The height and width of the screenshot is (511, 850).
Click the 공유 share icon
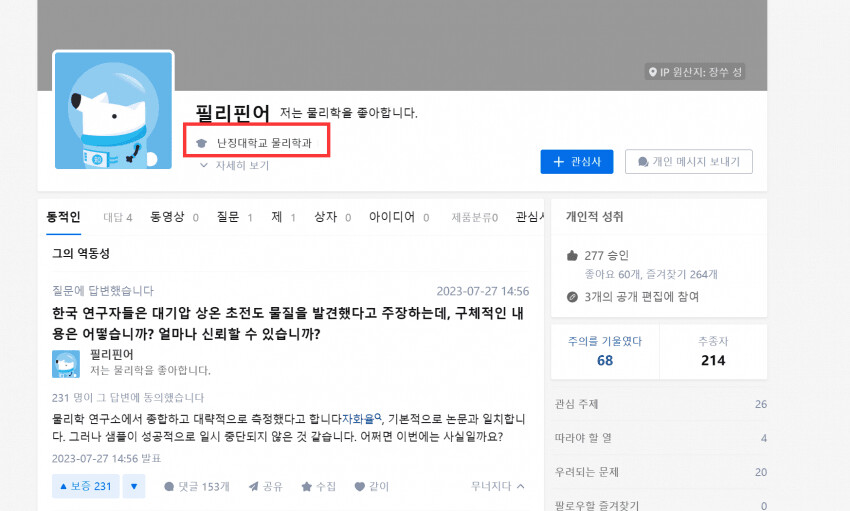pyautogui.click(x=253, y=487)
